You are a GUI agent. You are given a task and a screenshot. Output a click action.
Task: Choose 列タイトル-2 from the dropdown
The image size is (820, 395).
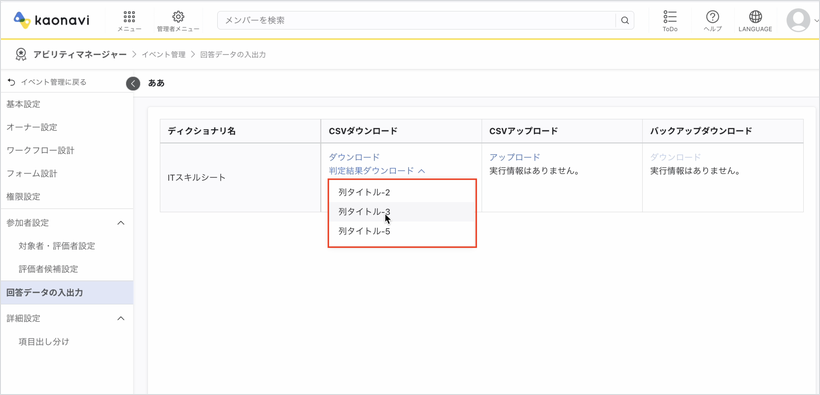402,192
